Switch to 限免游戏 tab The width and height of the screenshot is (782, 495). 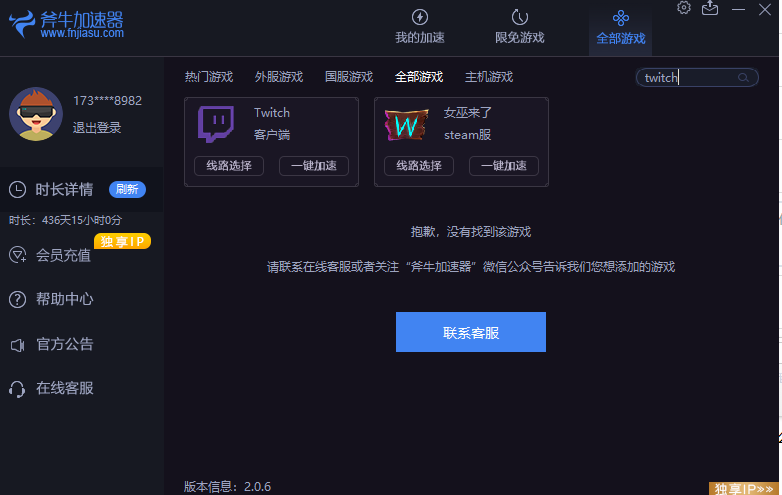[520, 27]
